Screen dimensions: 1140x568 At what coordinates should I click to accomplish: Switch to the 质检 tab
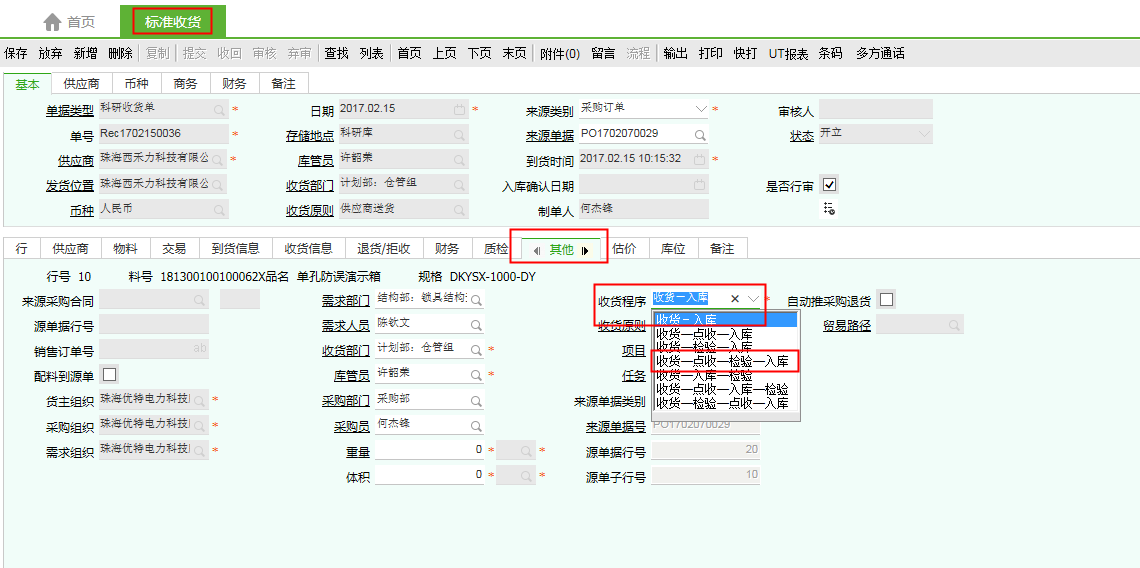496,249
